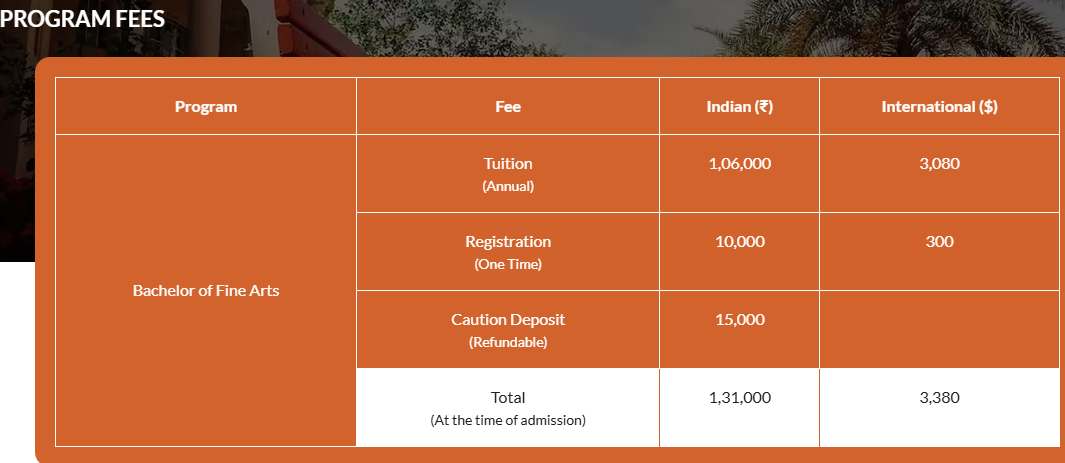This screenshot has height=463, width=1065.
Task: Select the 15,000 caution deposit amount
Action: point(740,320)
